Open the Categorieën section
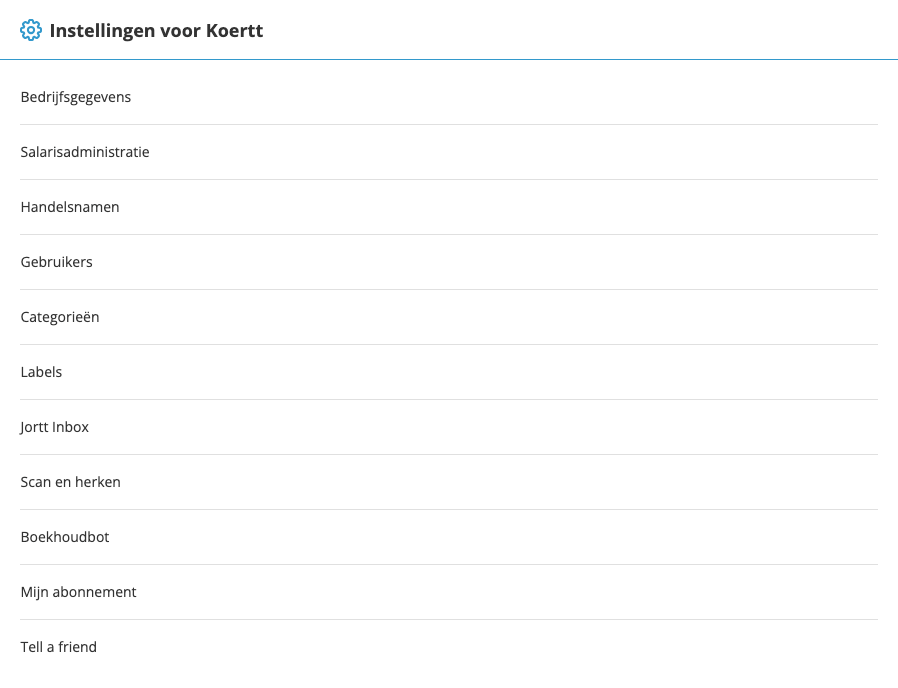Viewport: 898px width, 688px height. [60, 317]
